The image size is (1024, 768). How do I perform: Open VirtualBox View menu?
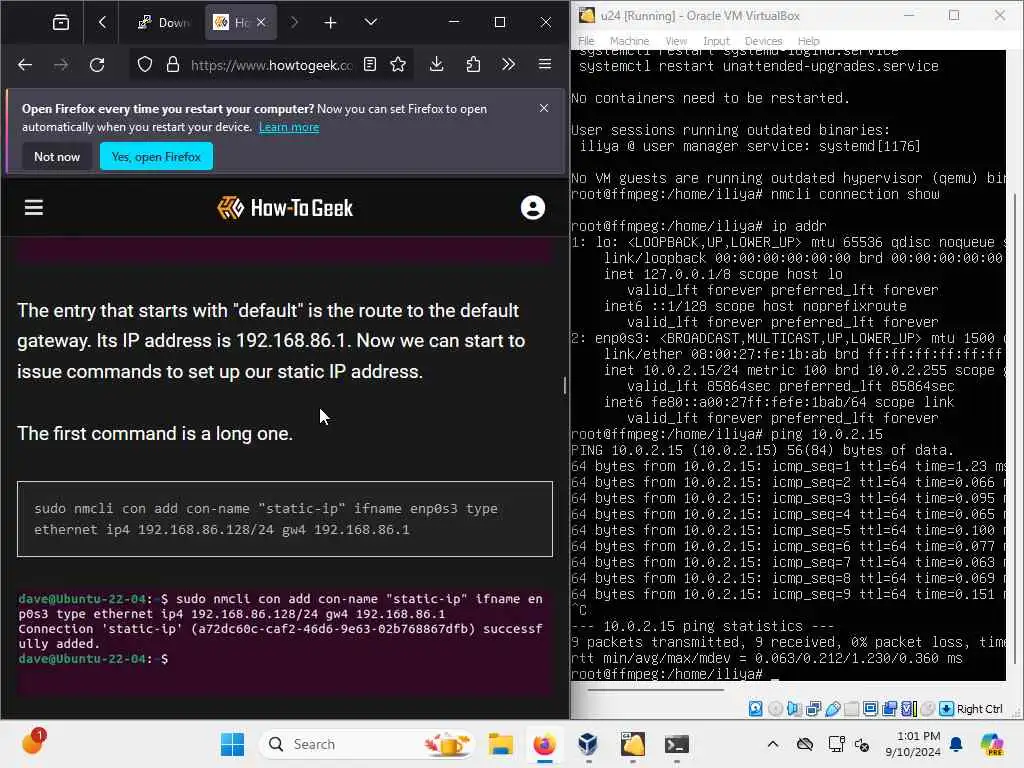tap(676, 40)
